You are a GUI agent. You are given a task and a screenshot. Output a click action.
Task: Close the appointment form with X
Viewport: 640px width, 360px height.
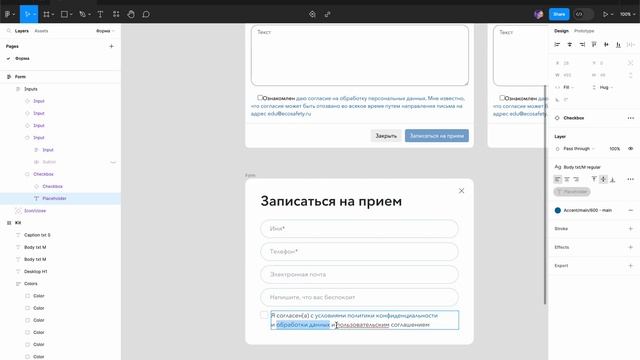click(x=461, y=191)
